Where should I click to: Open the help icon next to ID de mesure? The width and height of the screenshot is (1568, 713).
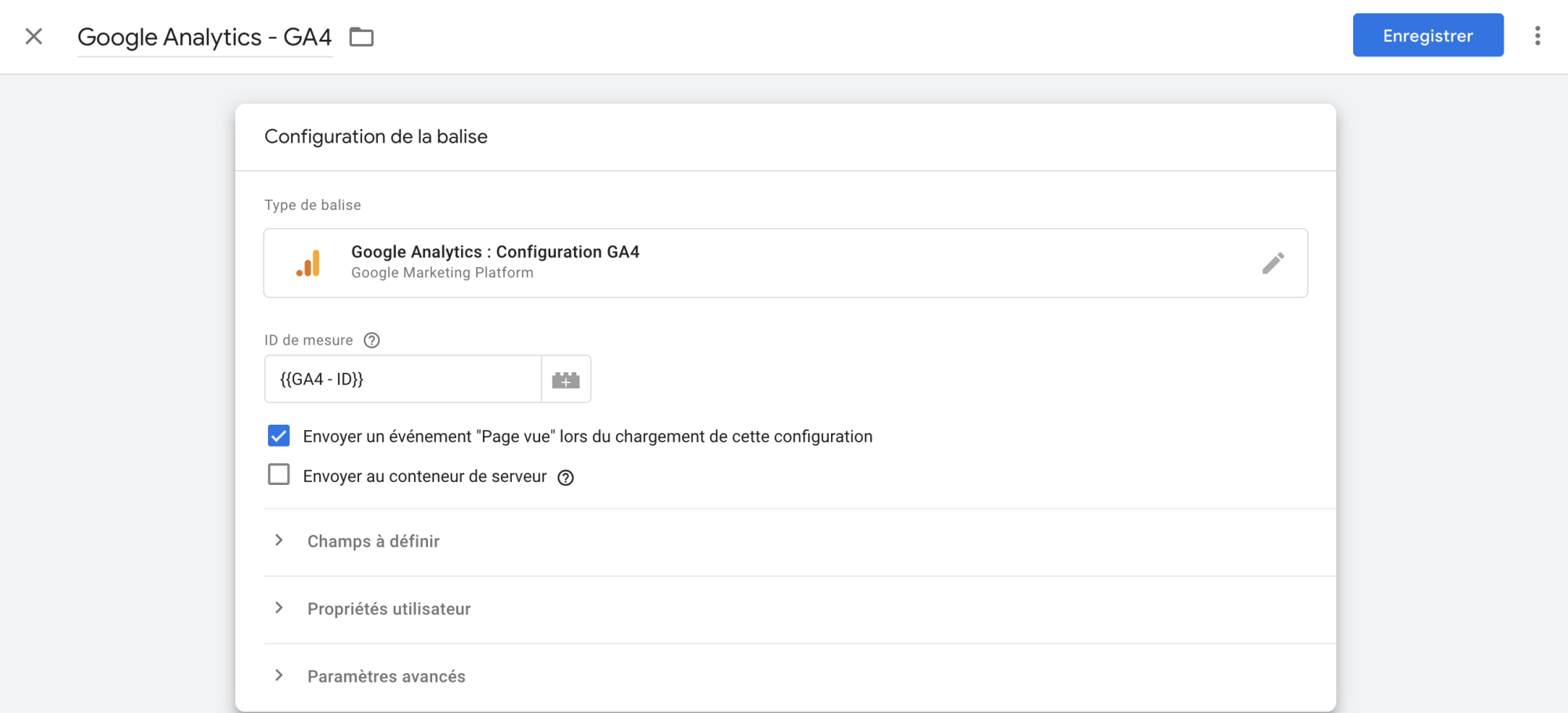pos(372,340)
